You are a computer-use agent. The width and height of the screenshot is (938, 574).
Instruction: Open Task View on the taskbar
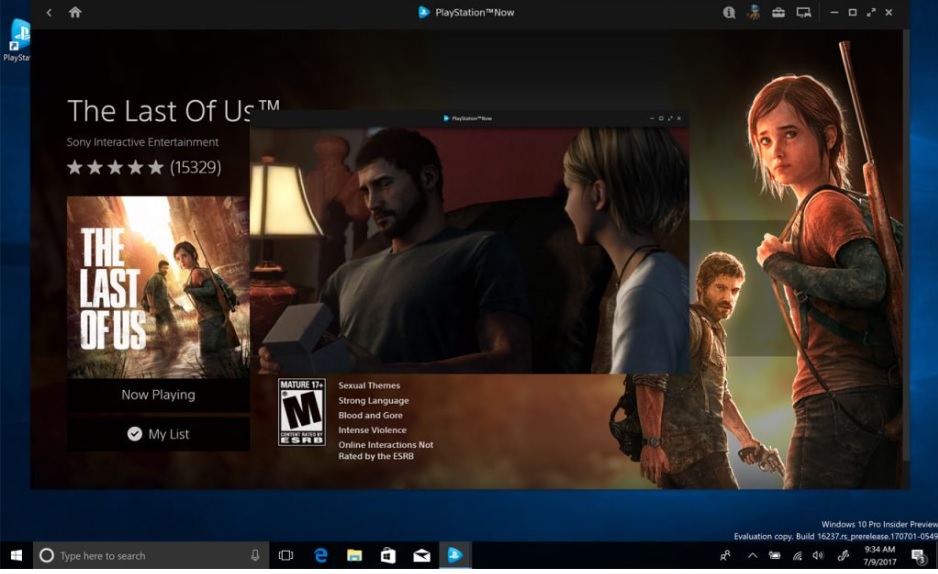[x=286, y=555]
